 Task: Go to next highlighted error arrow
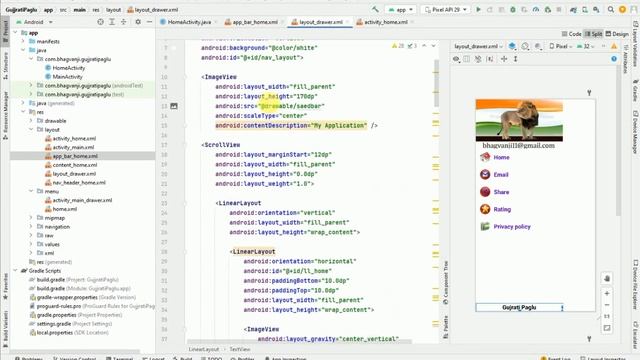point(433,46)
